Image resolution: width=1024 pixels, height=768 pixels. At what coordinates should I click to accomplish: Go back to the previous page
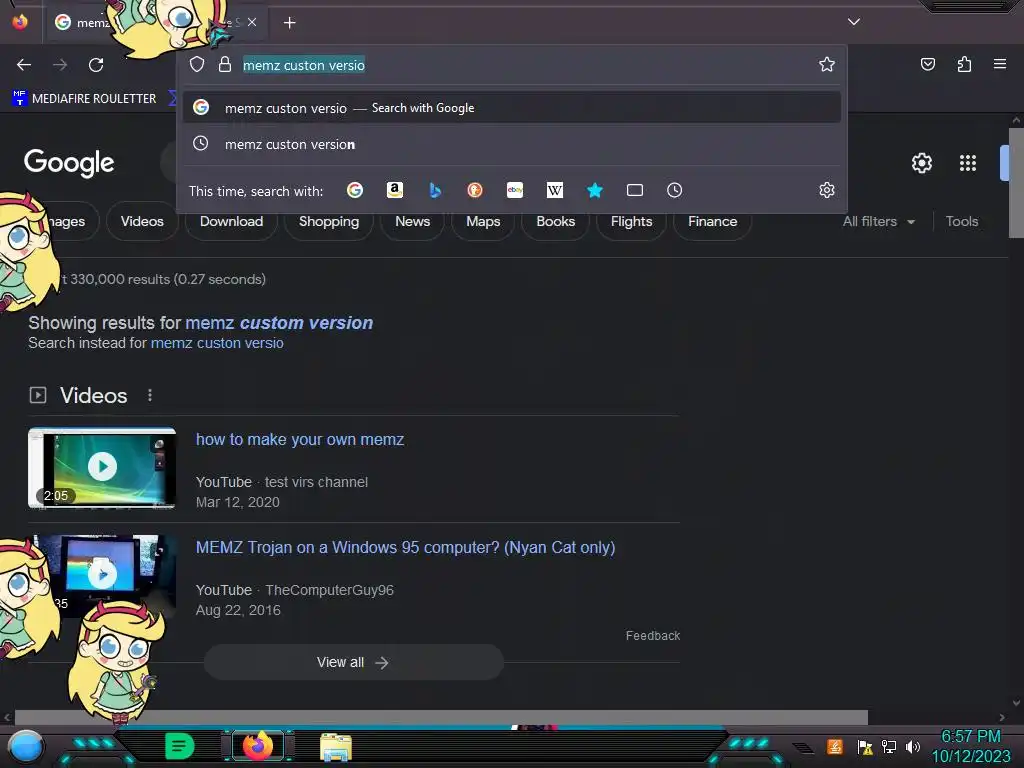coord(24,65)
